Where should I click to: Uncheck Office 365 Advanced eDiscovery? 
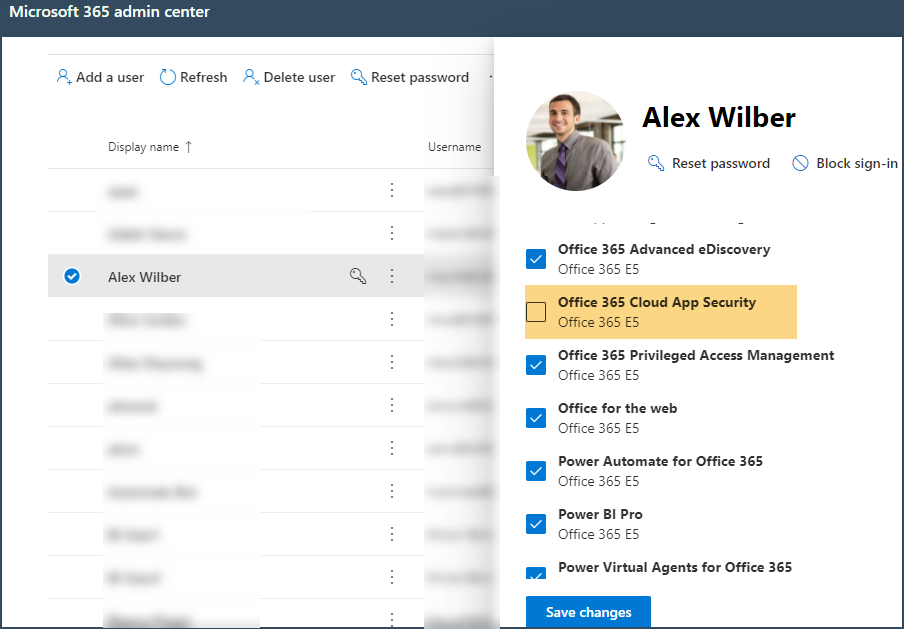tap(536, 259)
